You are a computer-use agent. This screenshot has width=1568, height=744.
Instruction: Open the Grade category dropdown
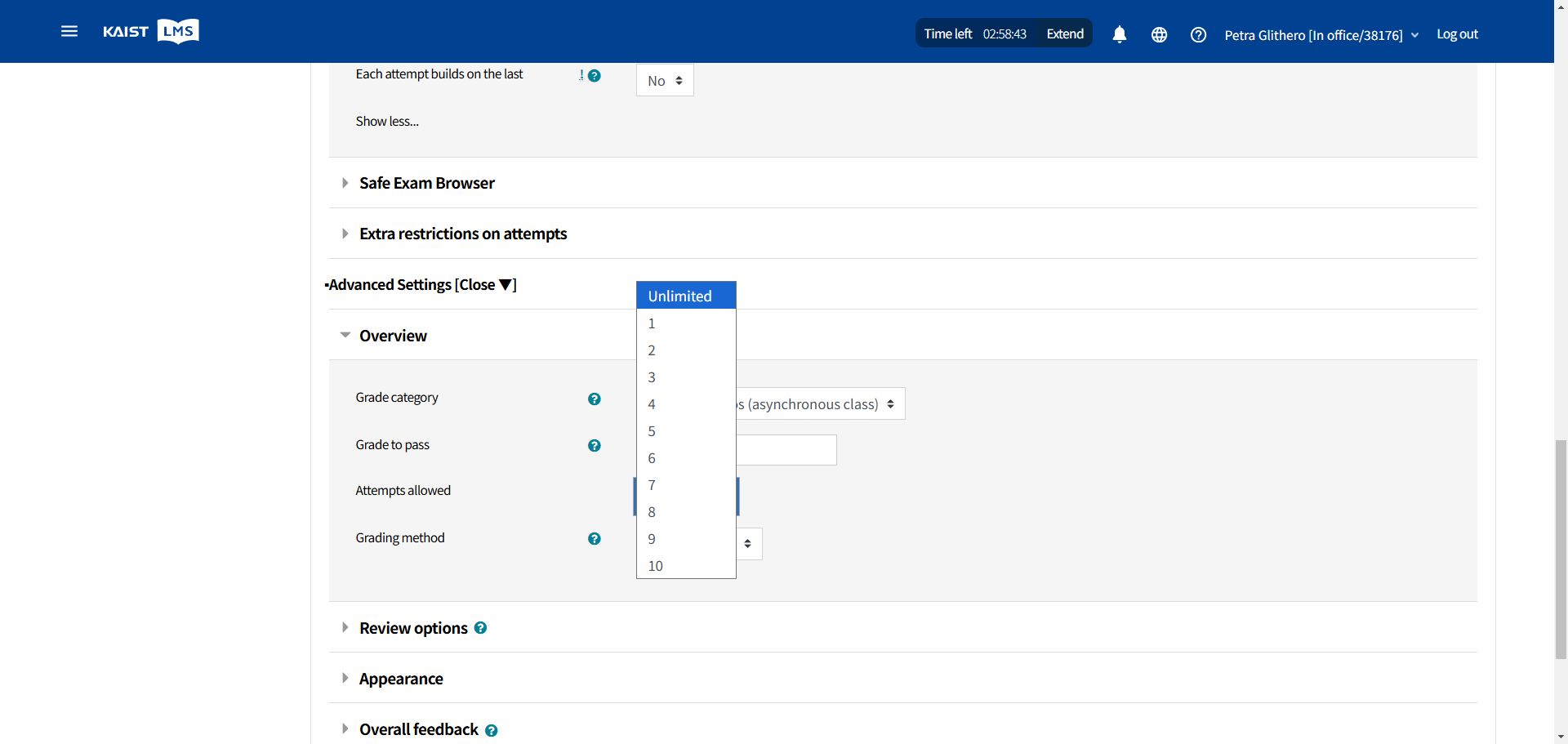coord(821,403)
